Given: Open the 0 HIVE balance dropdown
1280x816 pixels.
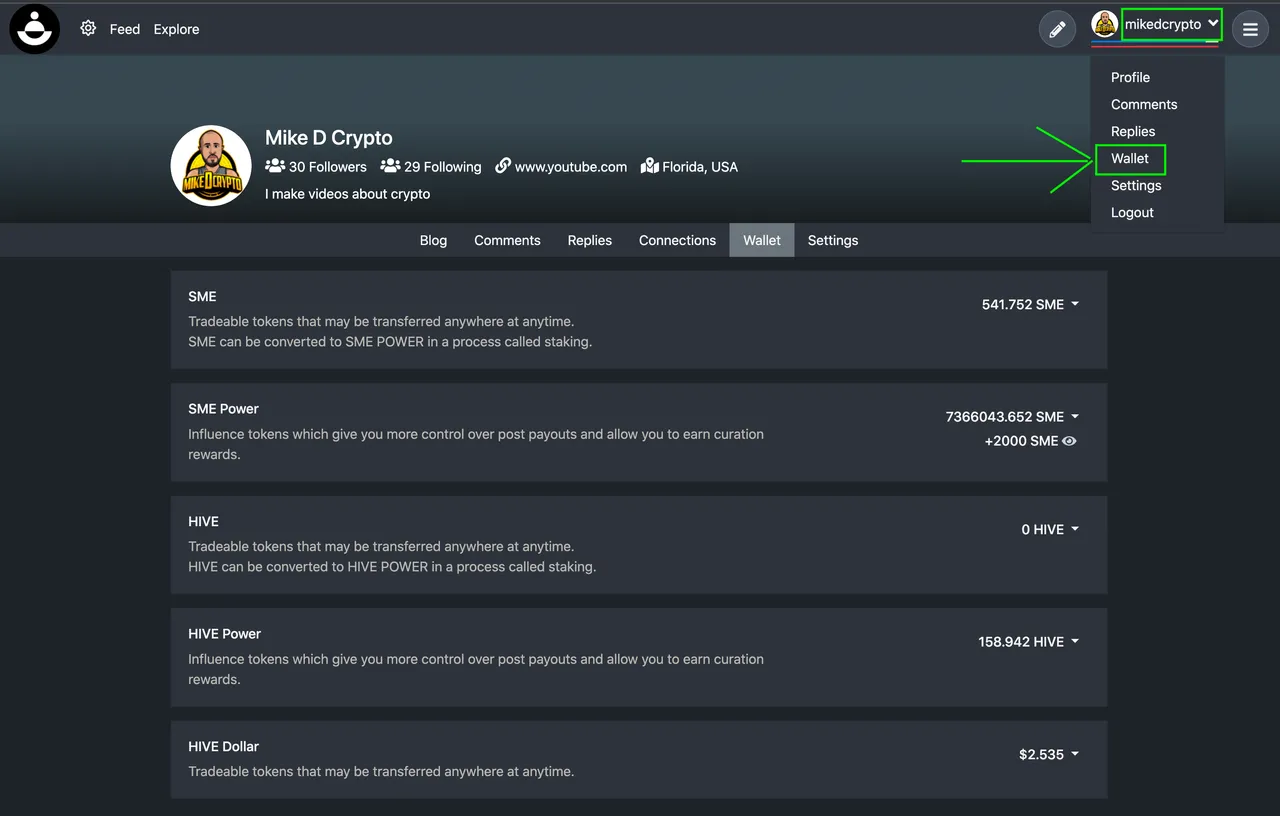Looking at the screenshot, I should point(1050,529).
